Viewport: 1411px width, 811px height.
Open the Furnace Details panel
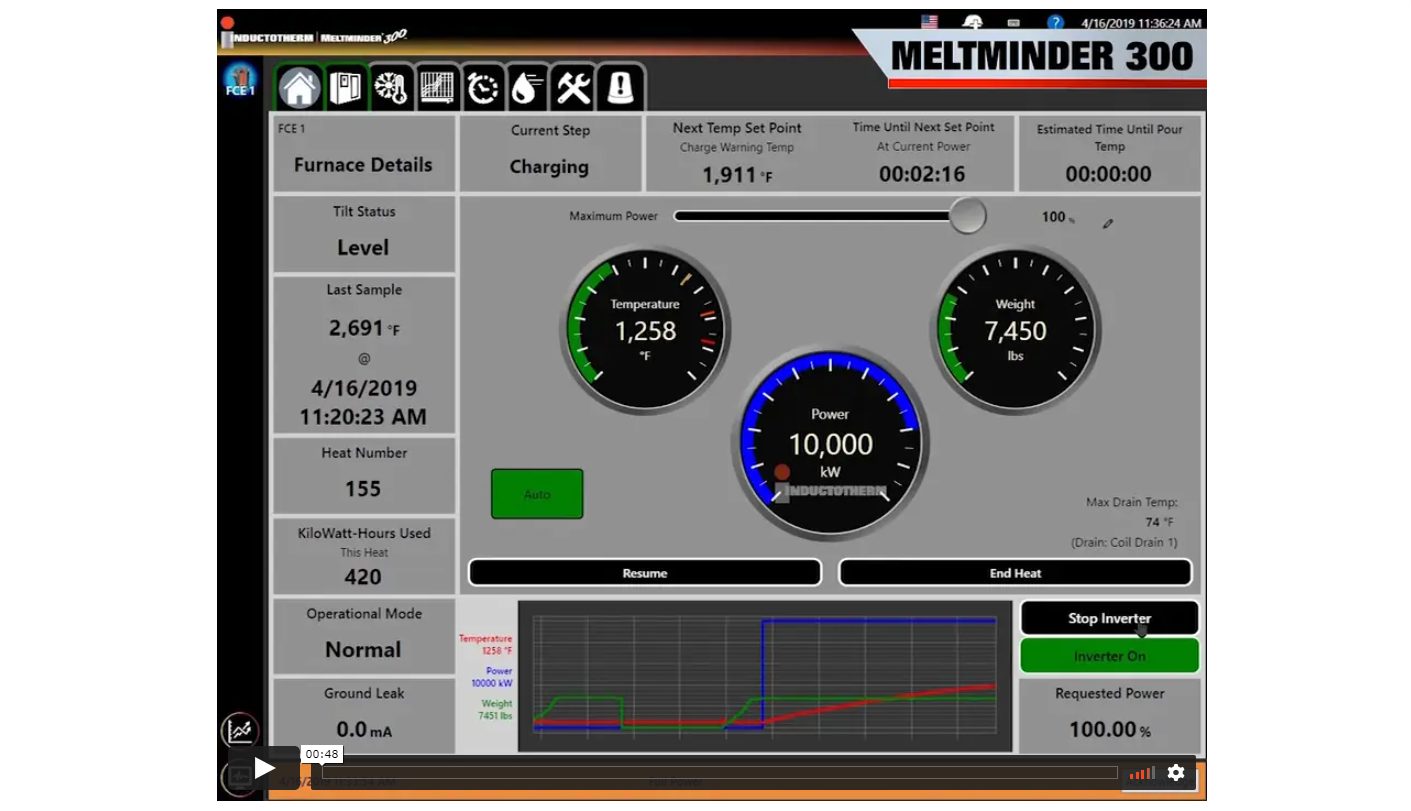[364, 154]
